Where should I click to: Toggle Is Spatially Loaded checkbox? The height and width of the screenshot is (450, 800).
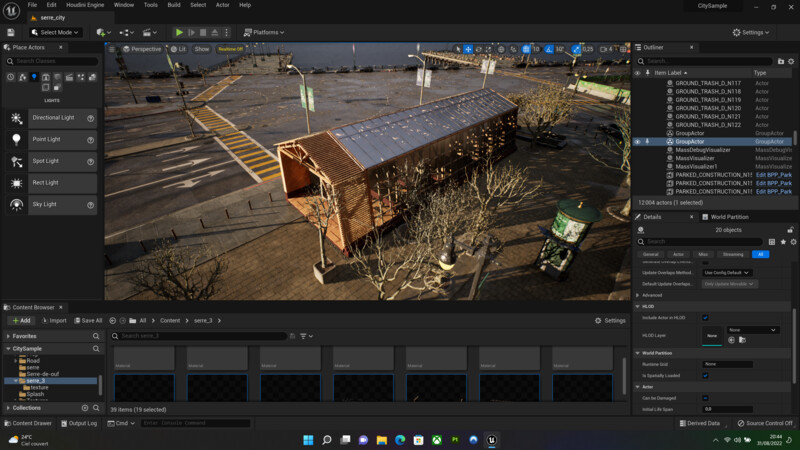point(705,375)
